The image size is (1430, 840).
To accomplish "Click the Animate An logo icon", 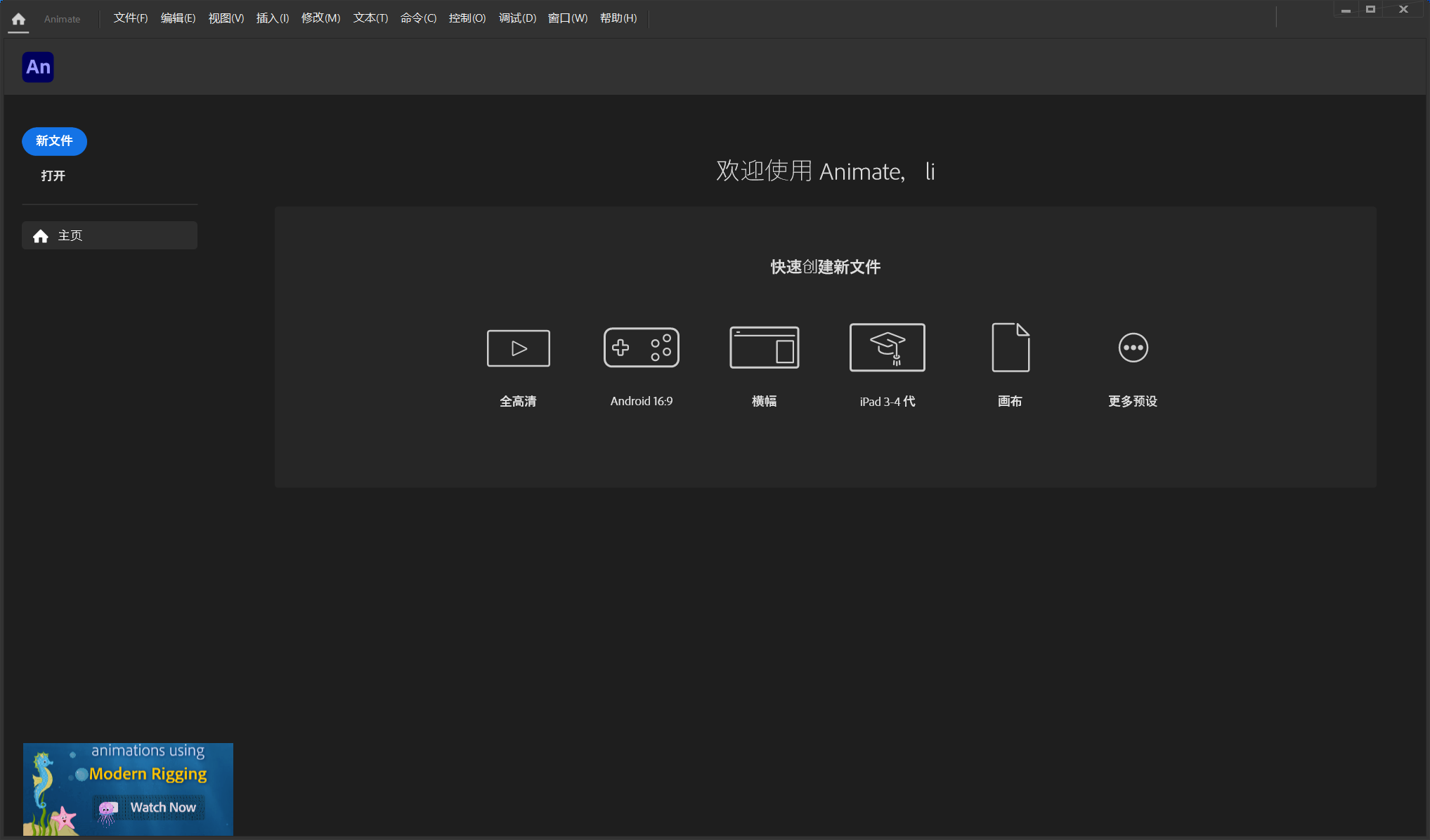I will [38, 67].
